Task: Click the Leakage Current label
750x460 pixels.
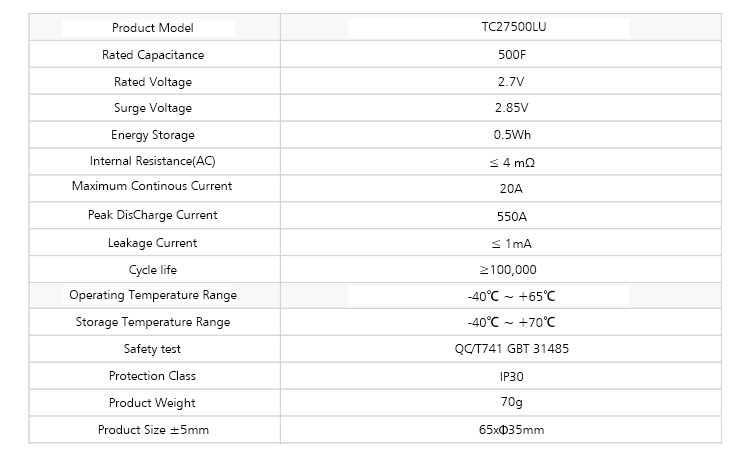Action: [x=152, y=243]
